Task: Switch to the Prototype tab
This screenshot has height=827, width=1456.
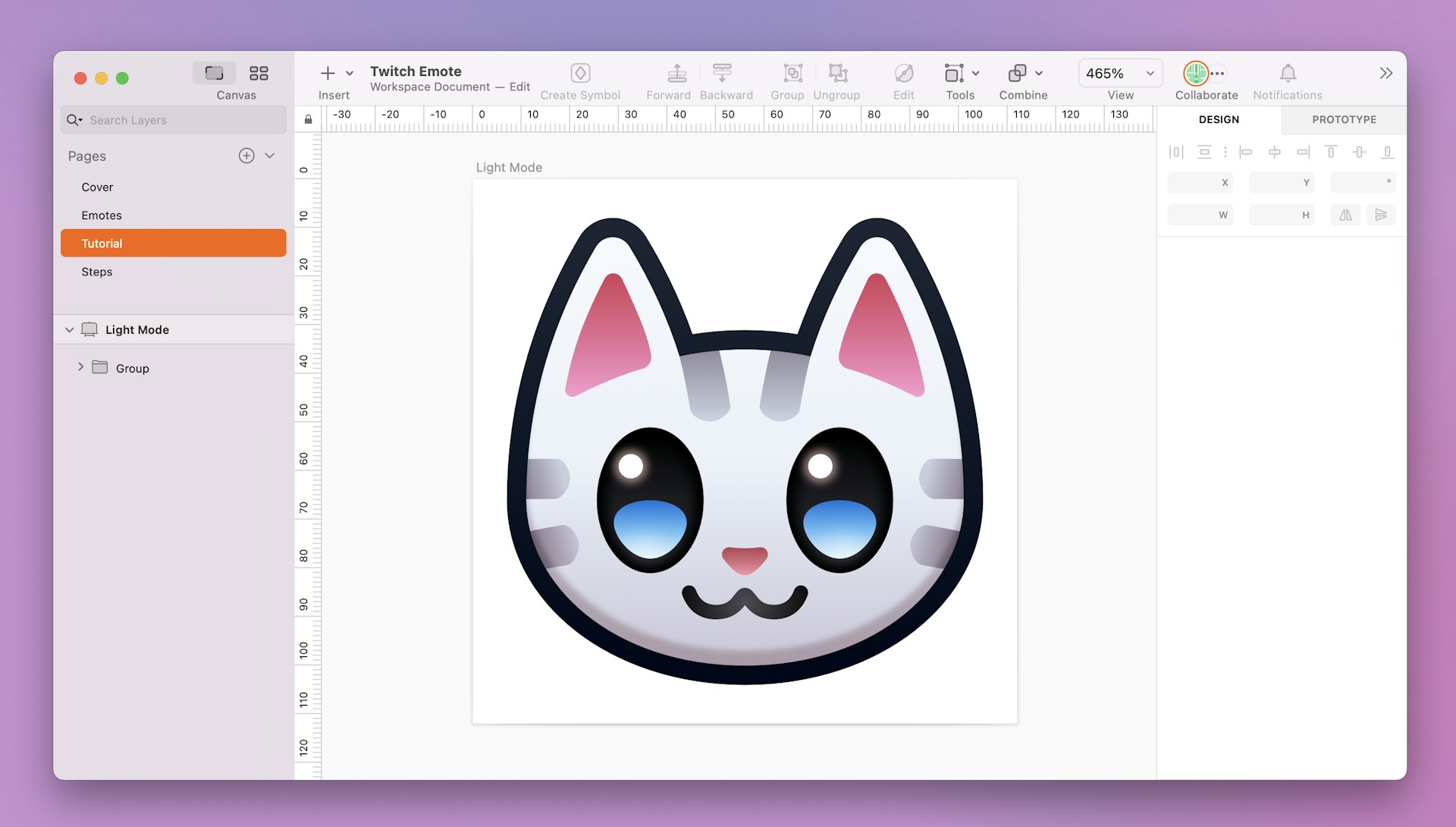Action: 1343,119
